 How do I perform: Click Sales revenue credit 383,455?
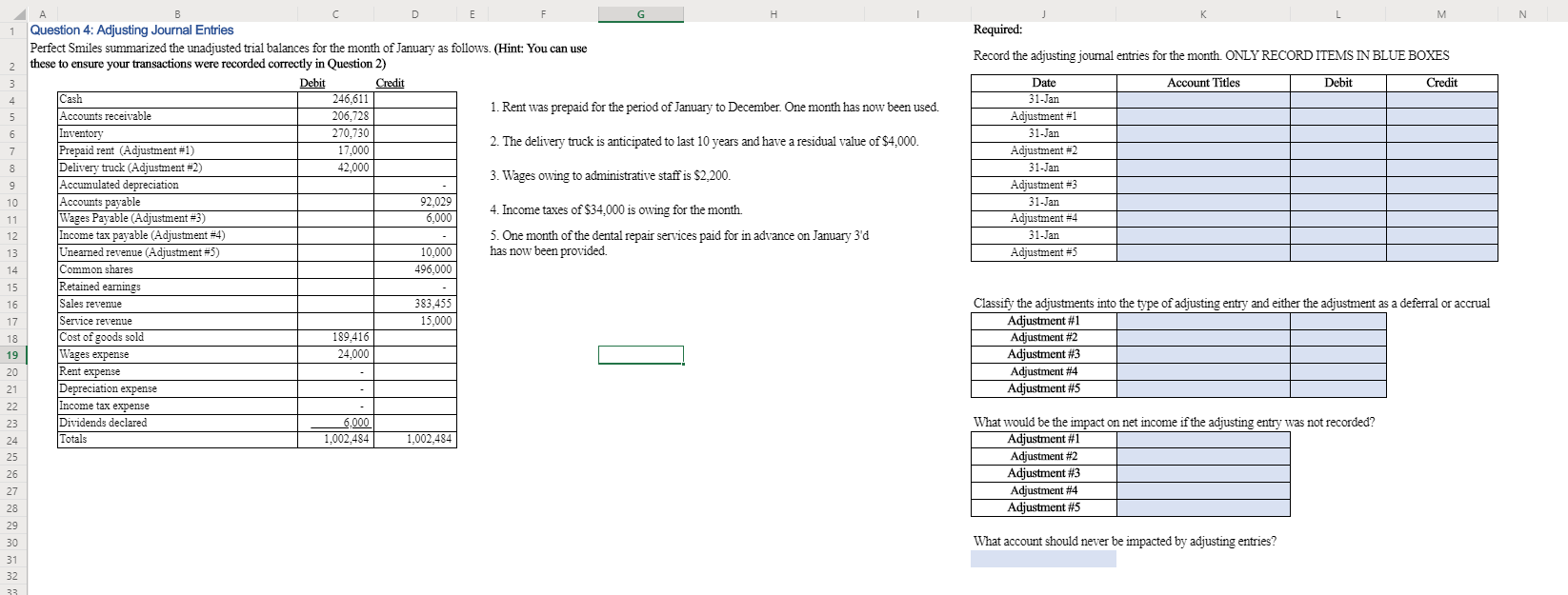click(x=433, y=304)
